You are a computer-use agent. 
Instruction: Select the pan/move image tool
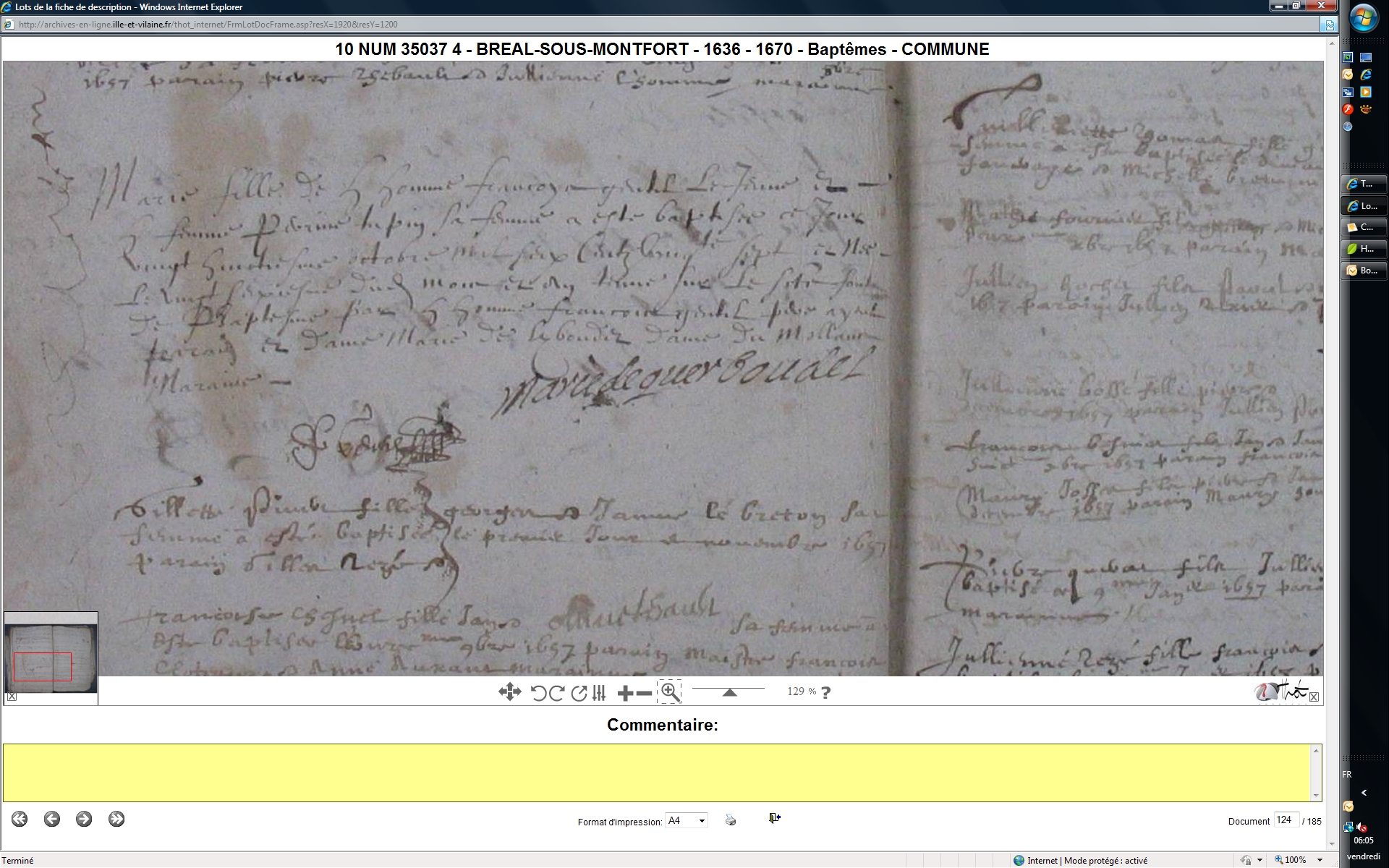point(509,692)
